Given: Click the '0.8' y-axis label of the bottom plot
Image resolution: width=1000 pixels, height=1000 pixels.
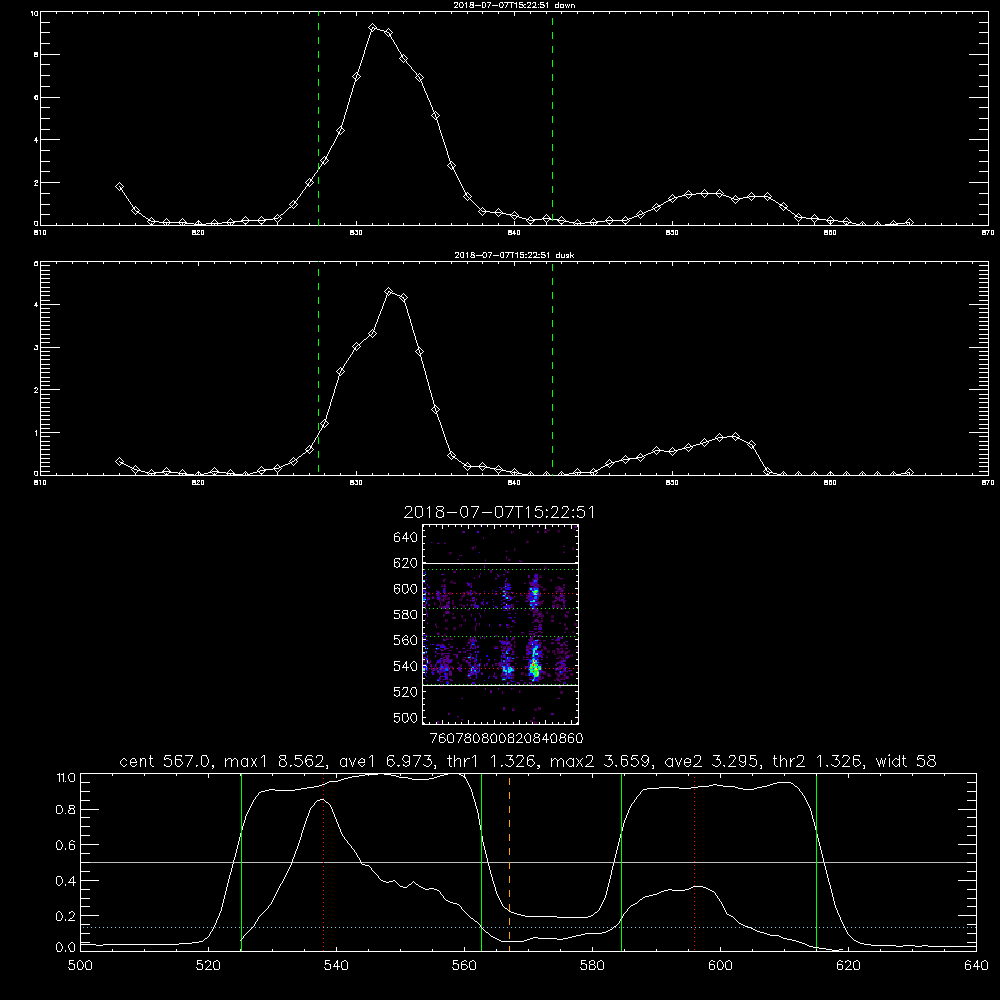Looking at the screenshot, I should [x=66, y=810].
